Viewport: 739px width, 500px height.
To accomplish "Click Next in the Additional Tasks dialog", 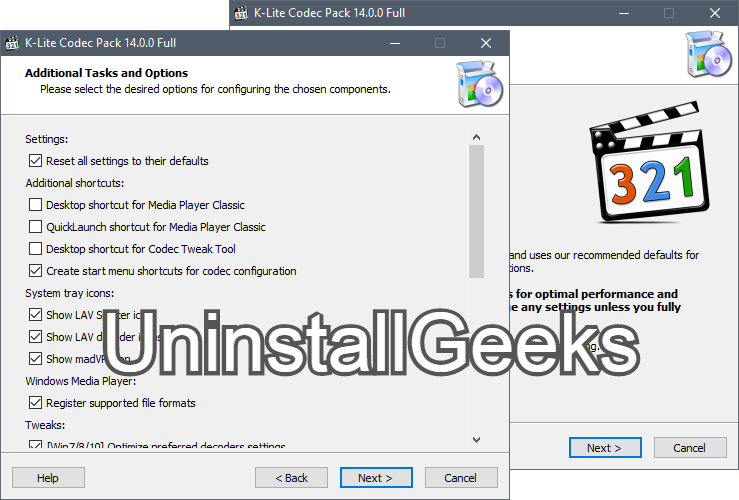I will 376,478.
